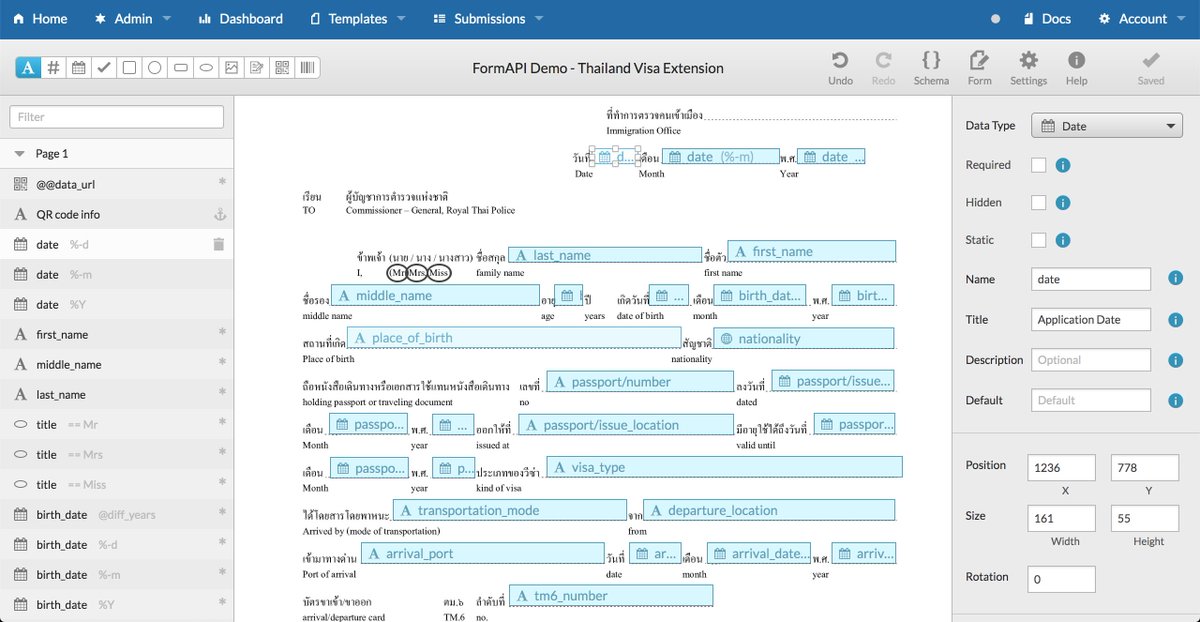The height and width of the screenshot is (622, 1200).
Task: Edit the Position Y value
Action: (1144, 467)
